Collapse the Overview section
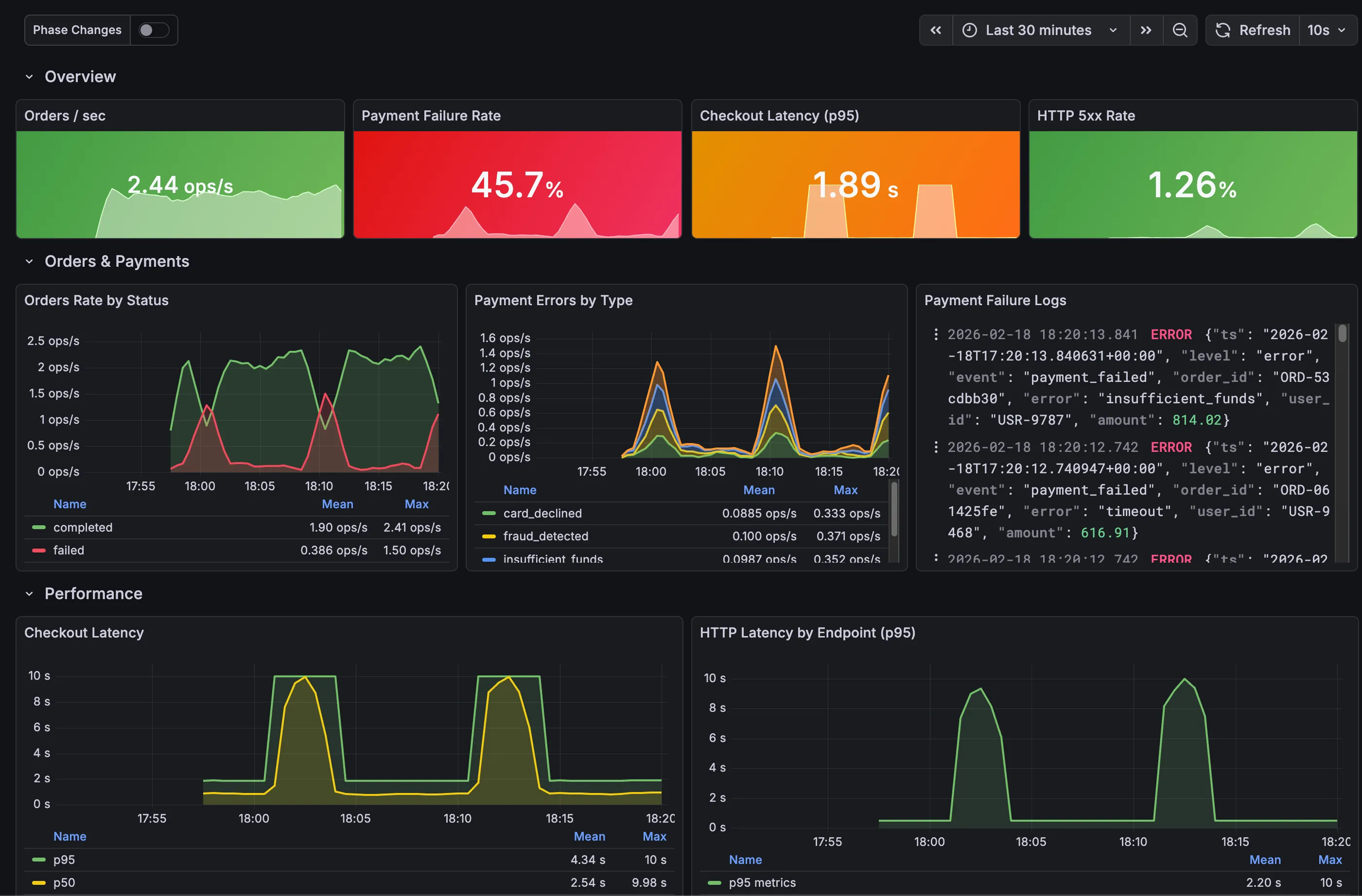 30,76
